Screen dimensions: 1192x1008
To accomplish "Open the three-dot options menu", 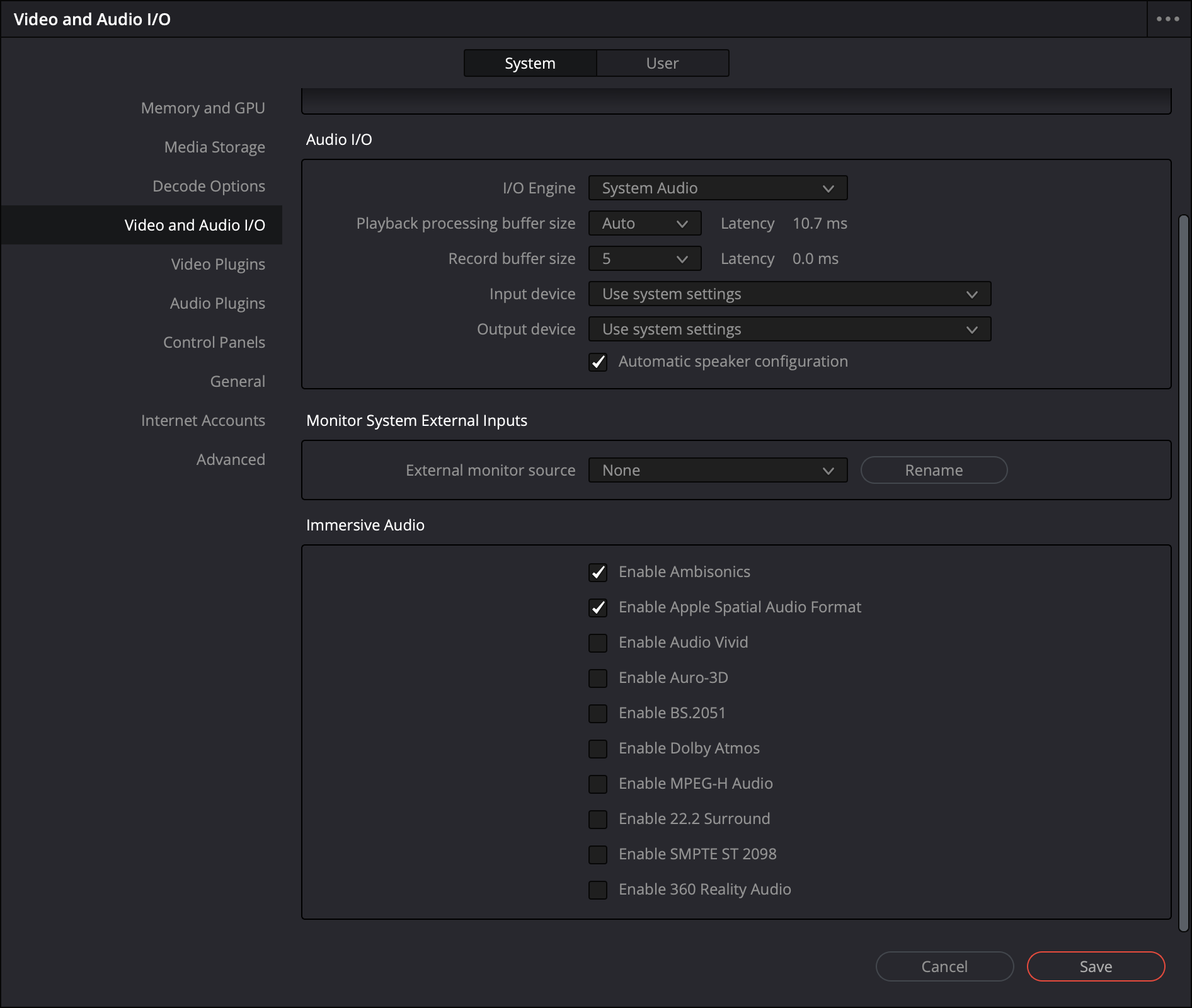I will coord(1167,19).
